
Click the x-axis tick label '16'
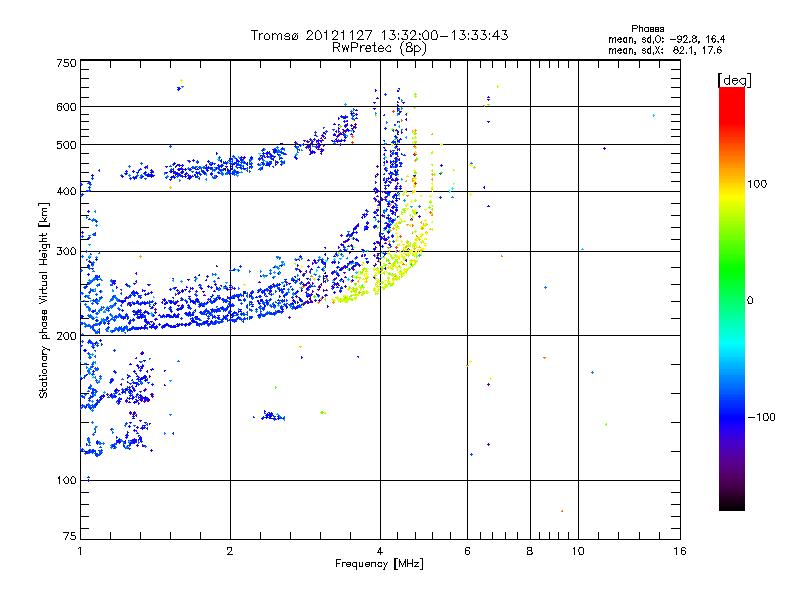point(680,551)
